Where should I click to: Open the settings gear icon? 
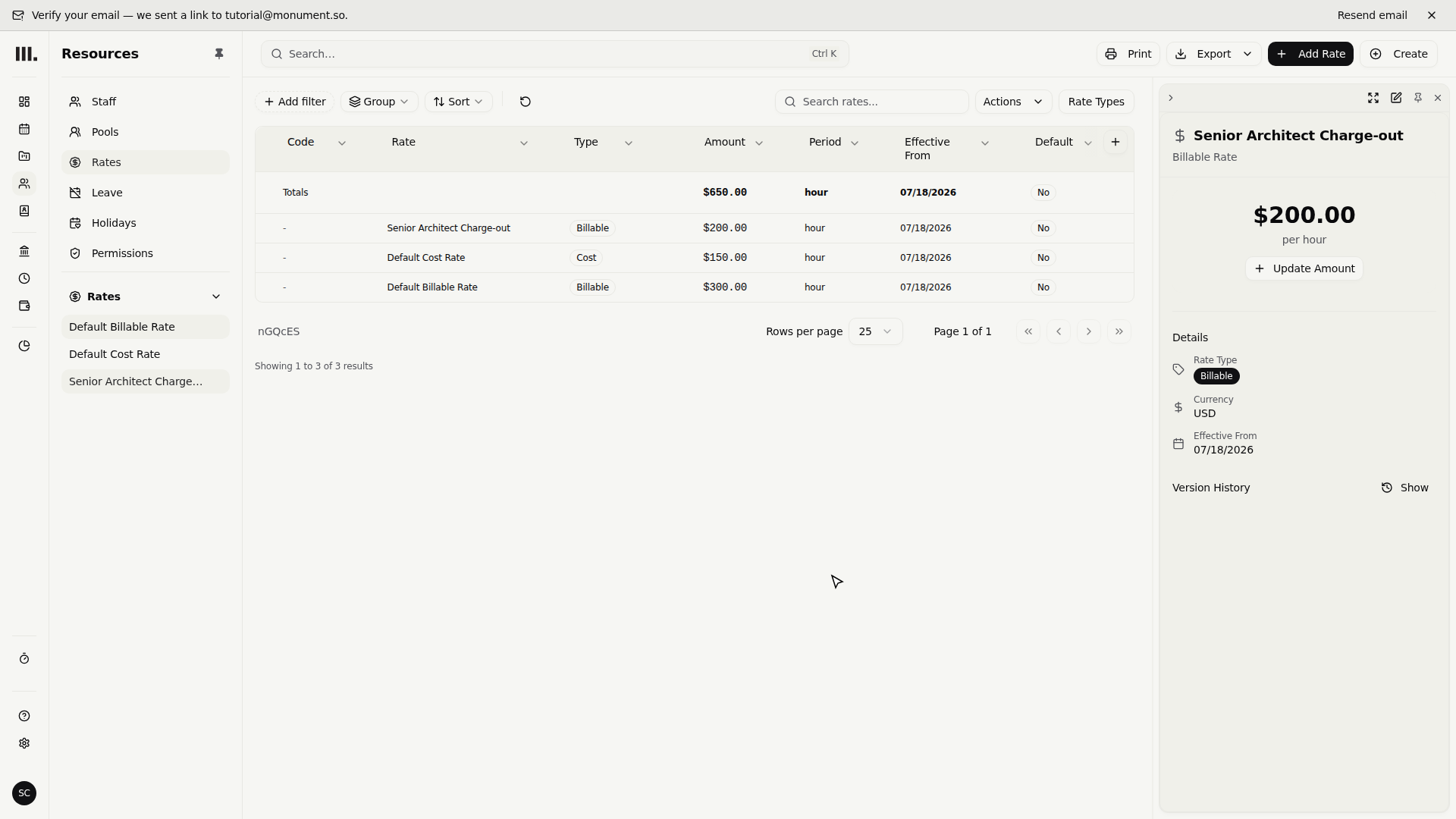pos(24,743)
